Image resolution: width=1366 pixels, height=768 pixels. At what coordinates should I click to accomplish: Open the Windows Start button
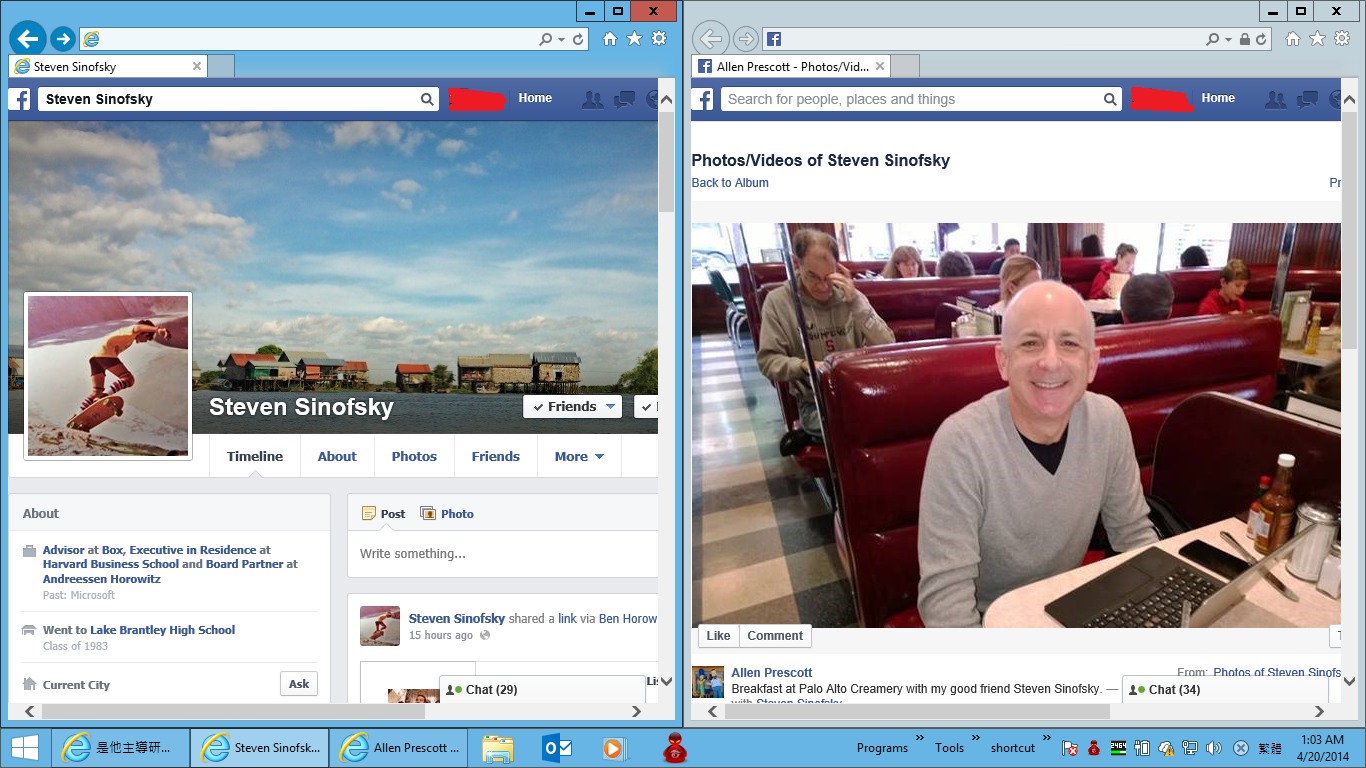pyautogui.click(x=25, y=747)
